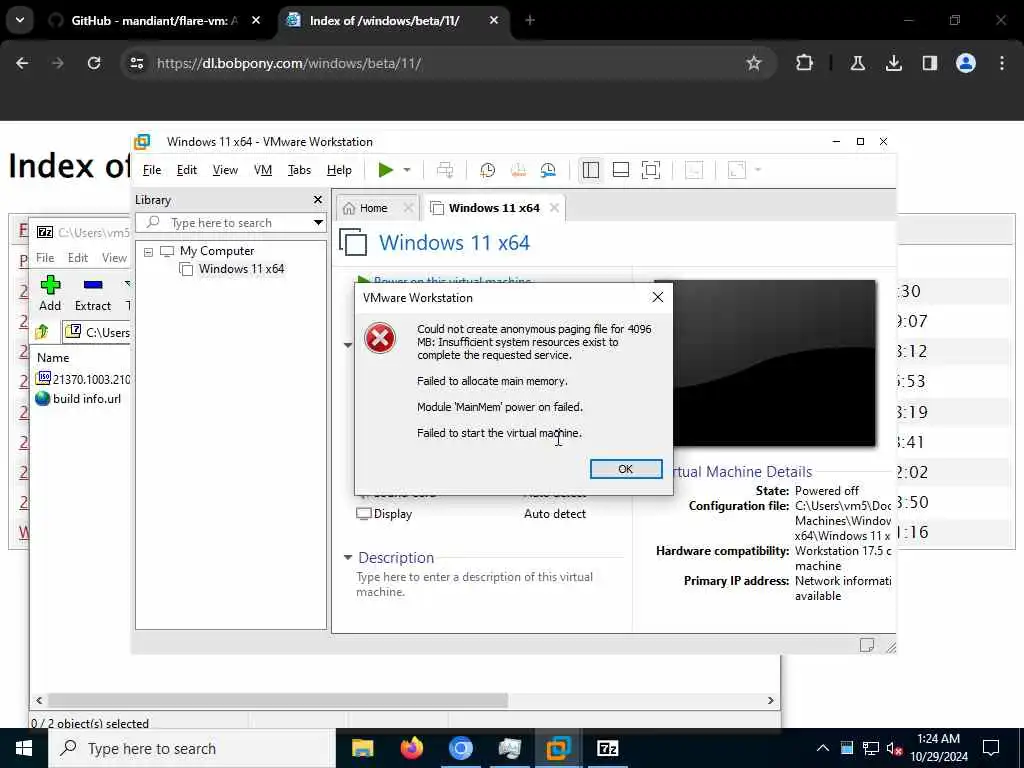Click Extract in the 7-Zip window
The image size is (1024, 768).
[93, 293]
